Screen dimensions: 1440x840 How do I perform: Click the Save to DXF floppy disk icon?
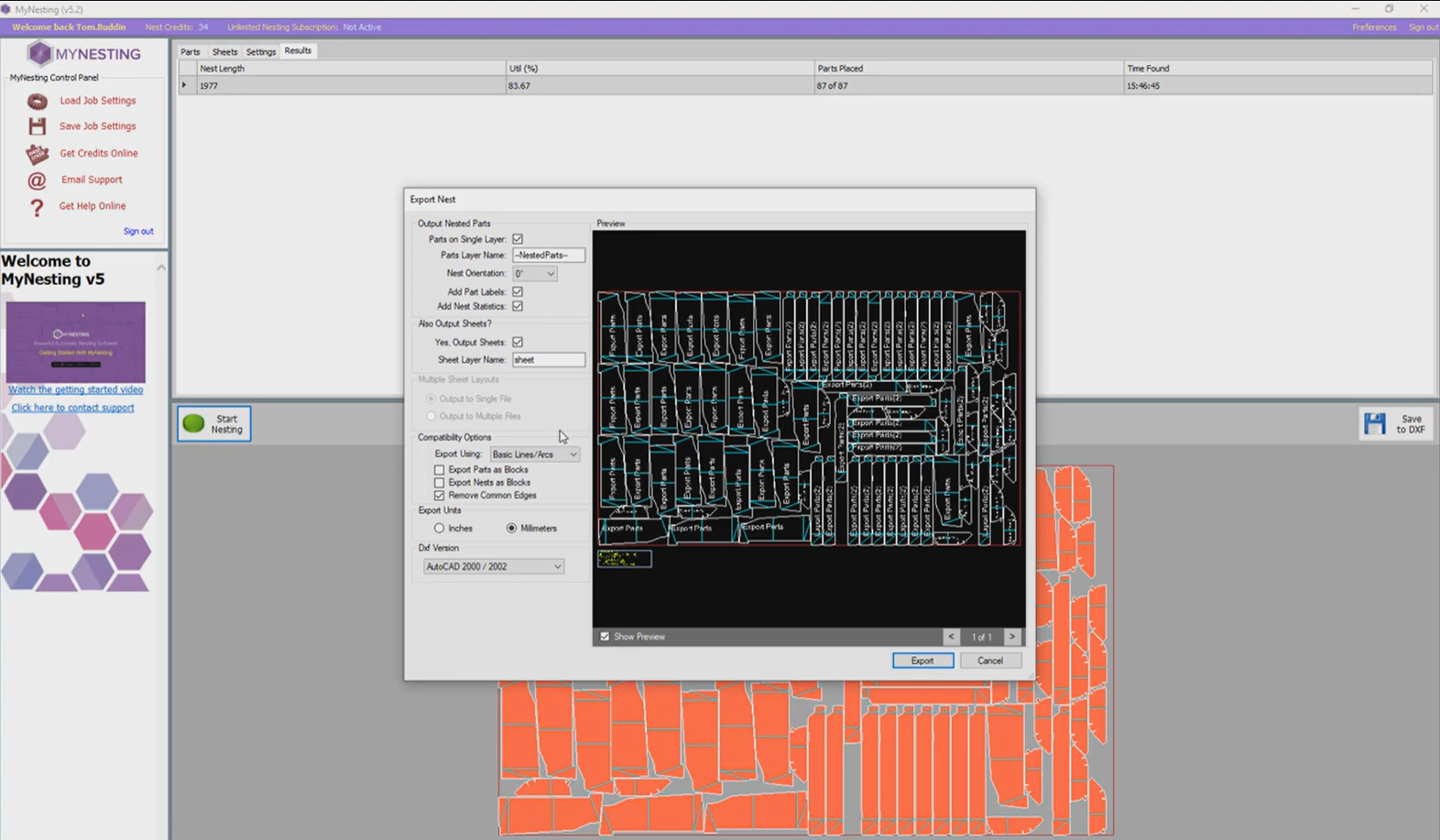tap(1375, 424)
